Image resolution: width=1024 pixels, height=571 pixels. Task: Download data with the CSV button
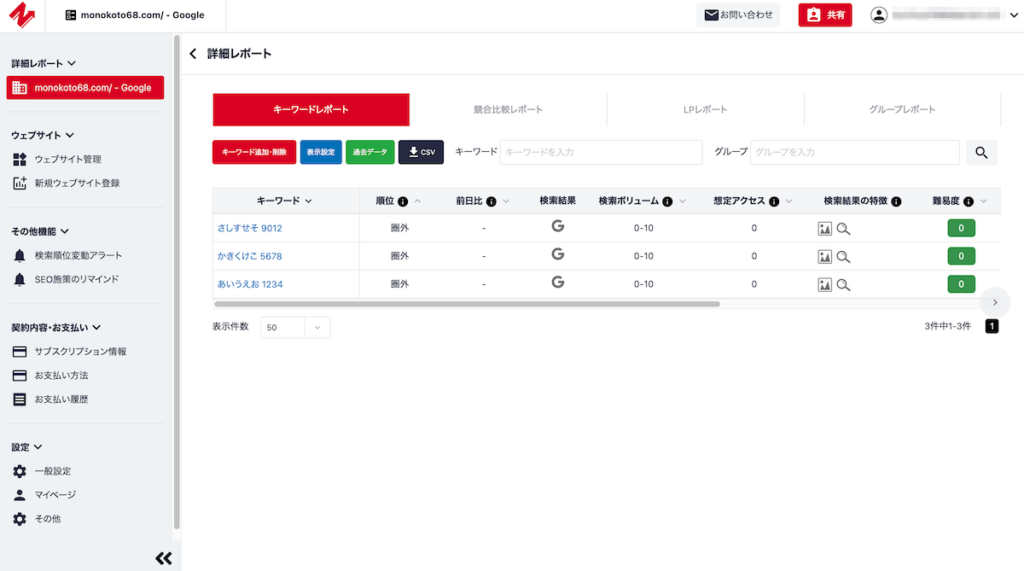(x=421, y=152)
